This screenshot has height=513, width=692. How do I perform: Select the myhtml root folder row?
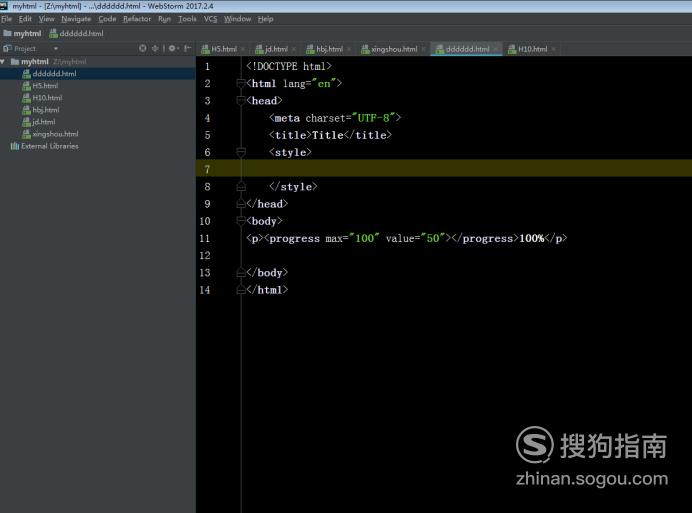98,62
